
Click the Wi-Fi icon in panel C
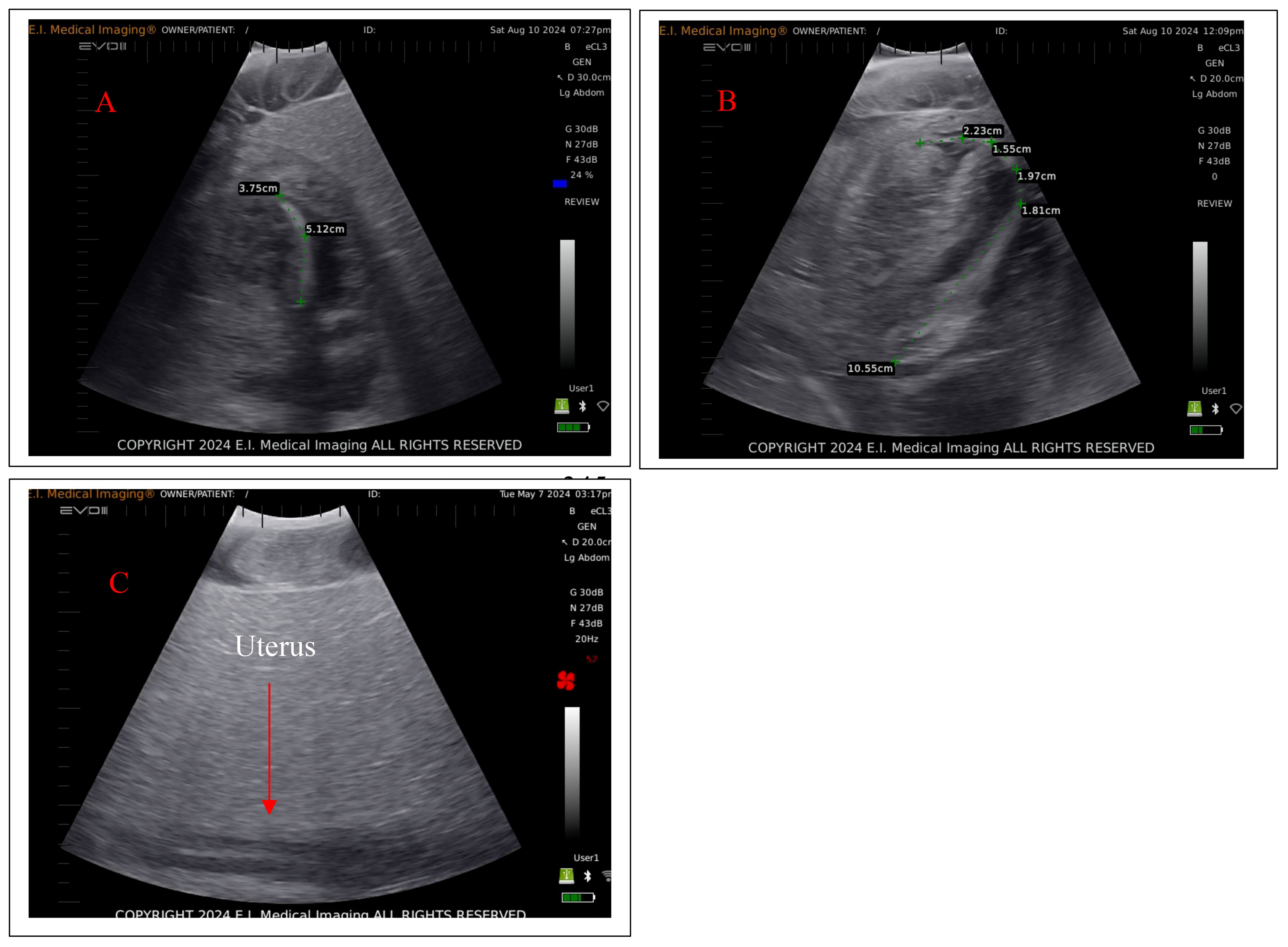tap(607, 876)
